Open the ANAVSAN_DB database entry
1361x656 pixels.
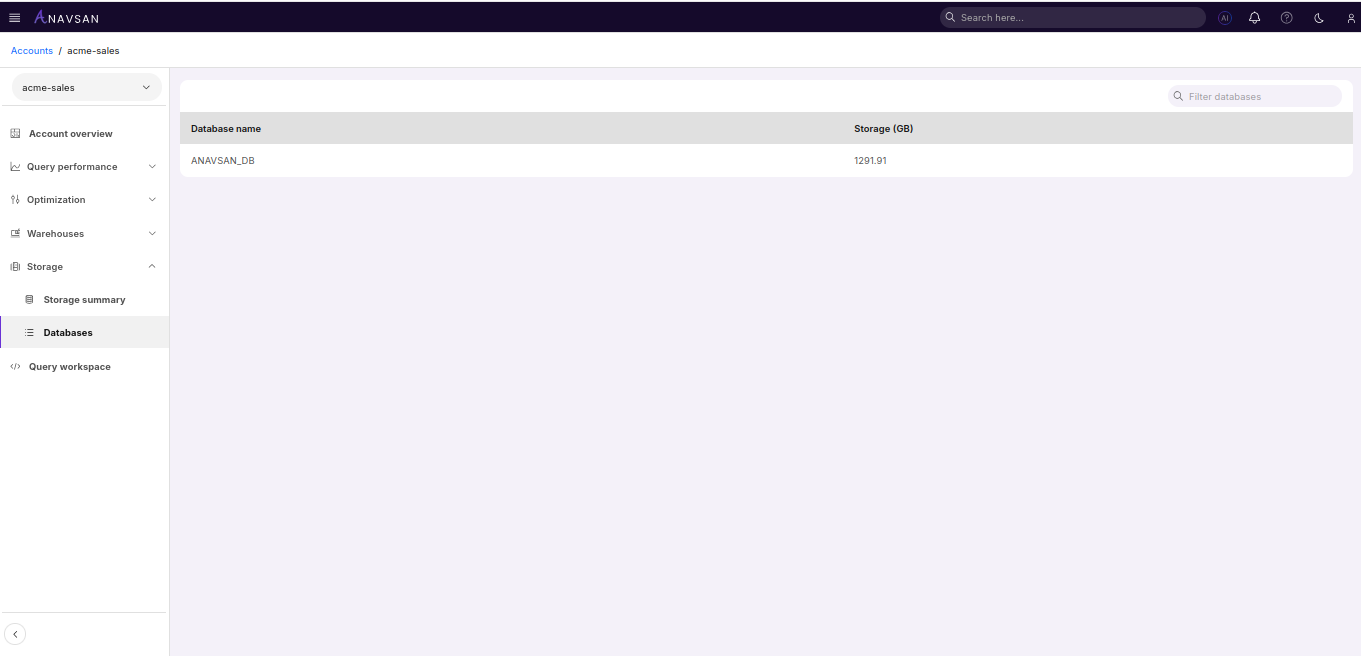tap(222, 160)
